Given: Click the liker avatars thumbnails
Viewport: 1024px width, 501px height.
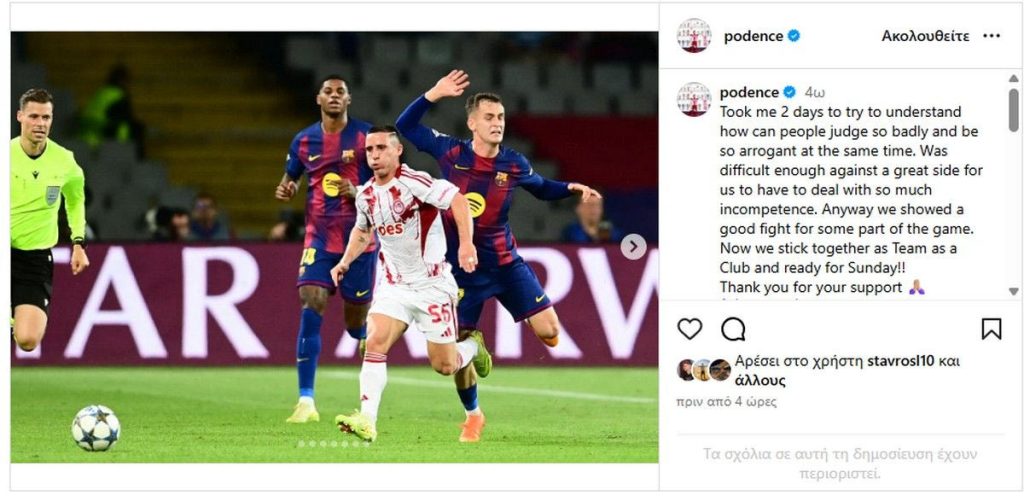Looking at the screenshot, I should point(703,370).
